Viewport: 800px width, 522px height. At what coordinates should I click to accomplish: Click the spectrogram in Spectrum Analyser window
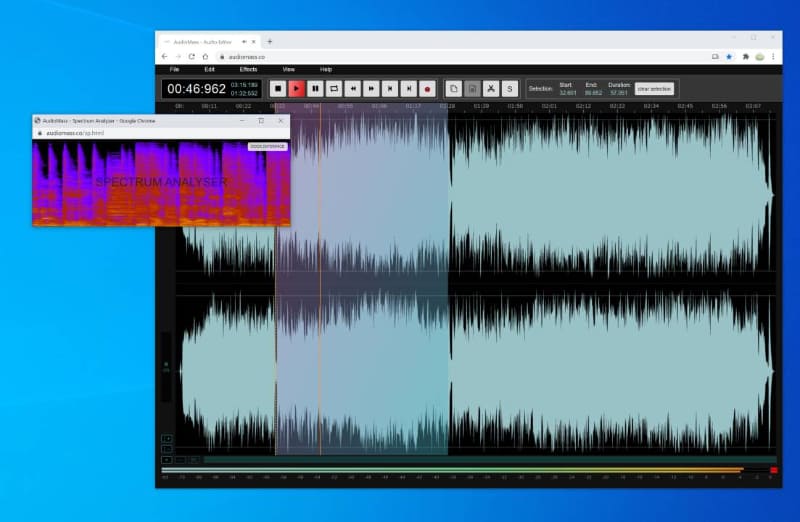click(x=161, y=183)
